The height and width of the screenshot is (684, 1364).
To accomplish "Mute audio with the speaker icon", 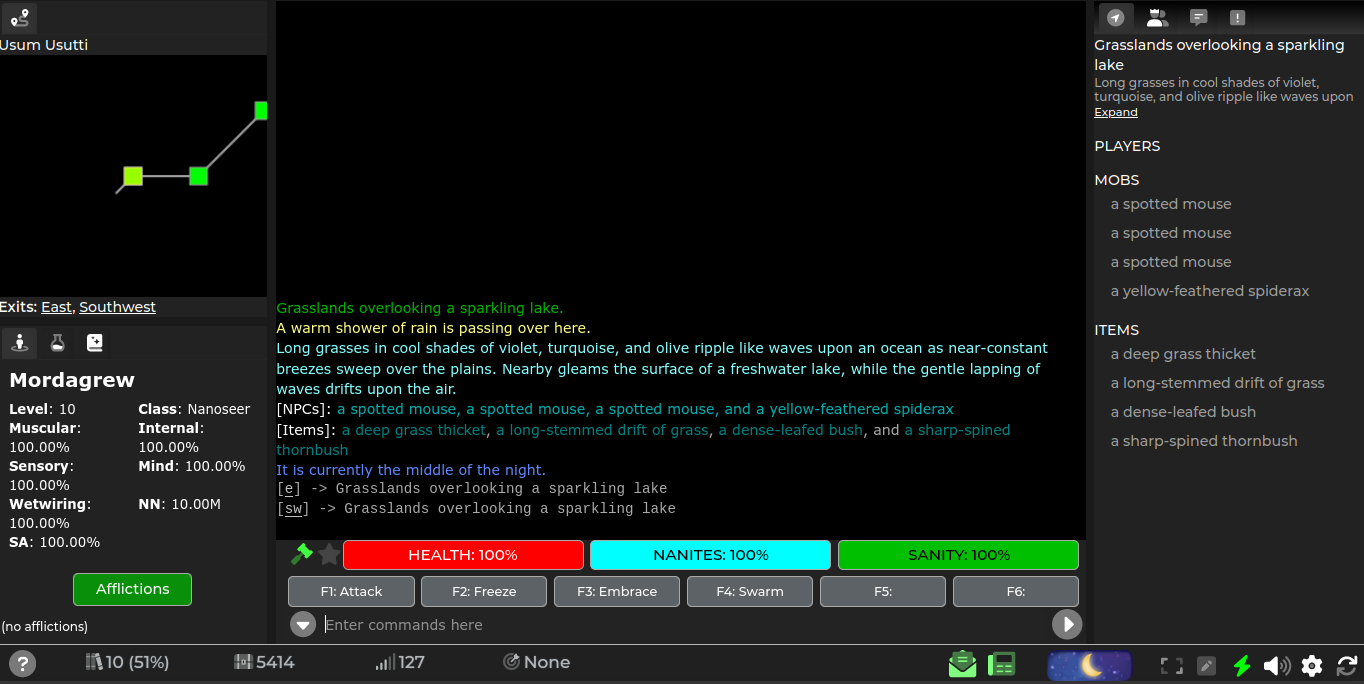I will pyautogui.click(x=1276, y=663).
